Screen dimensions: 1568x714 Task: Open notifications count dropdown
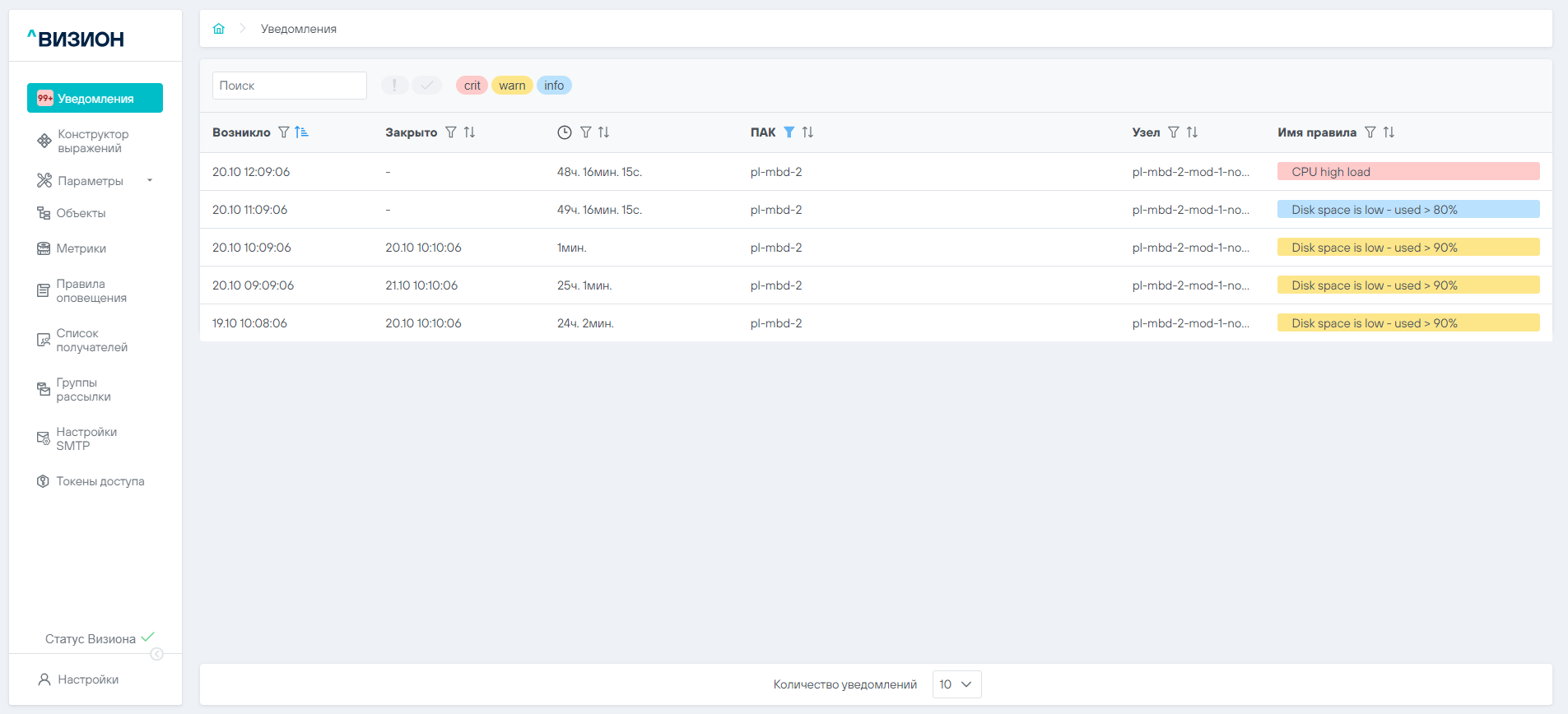pyautogui.click(x=956, y=684)
